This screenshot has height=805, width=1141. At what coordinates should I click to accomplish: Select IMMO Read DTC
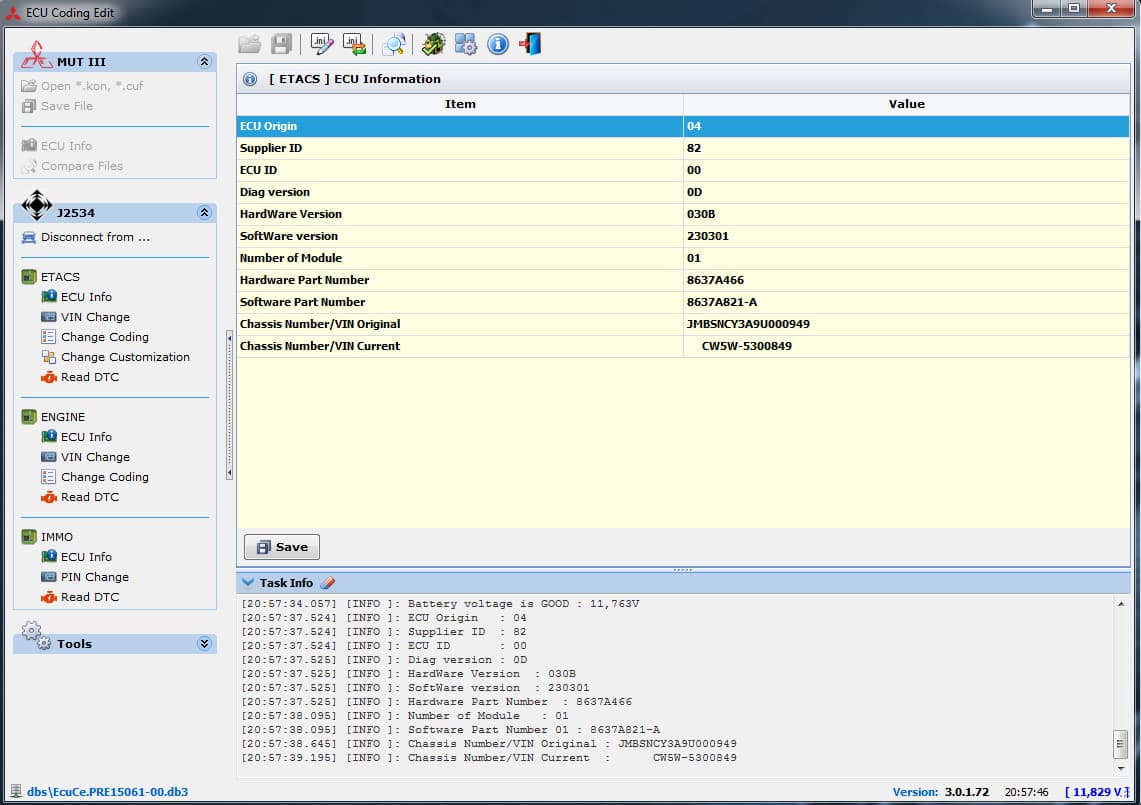click(90, 597)
